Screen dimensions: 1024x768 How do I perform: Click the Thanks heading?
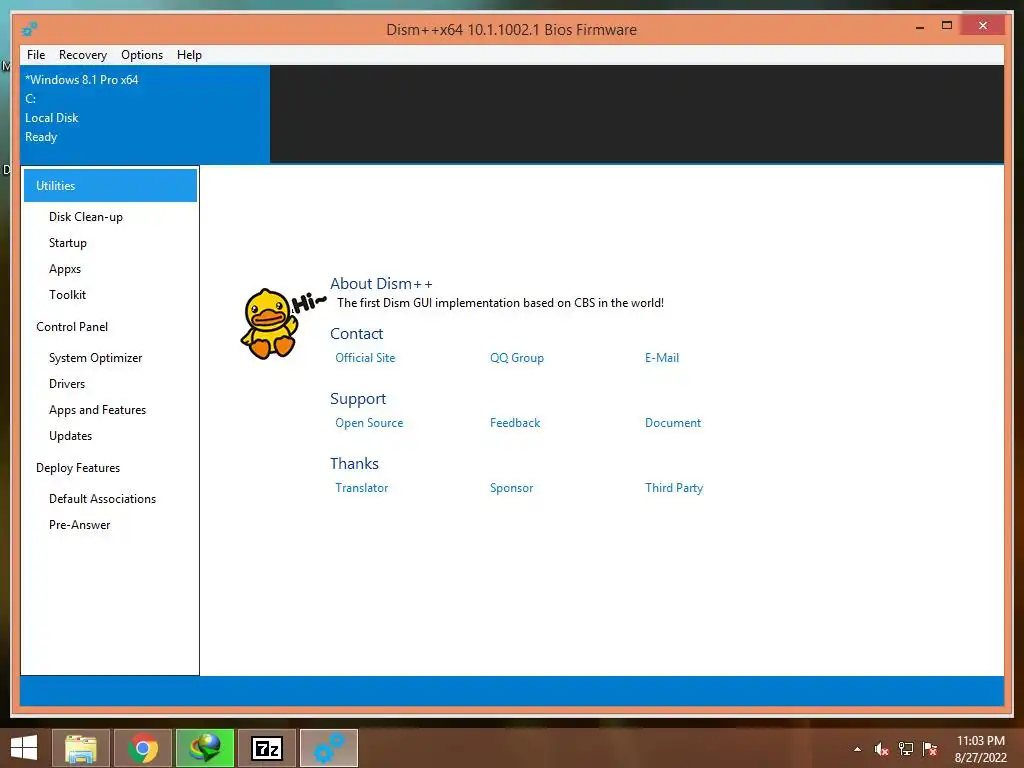coord(354,464)
